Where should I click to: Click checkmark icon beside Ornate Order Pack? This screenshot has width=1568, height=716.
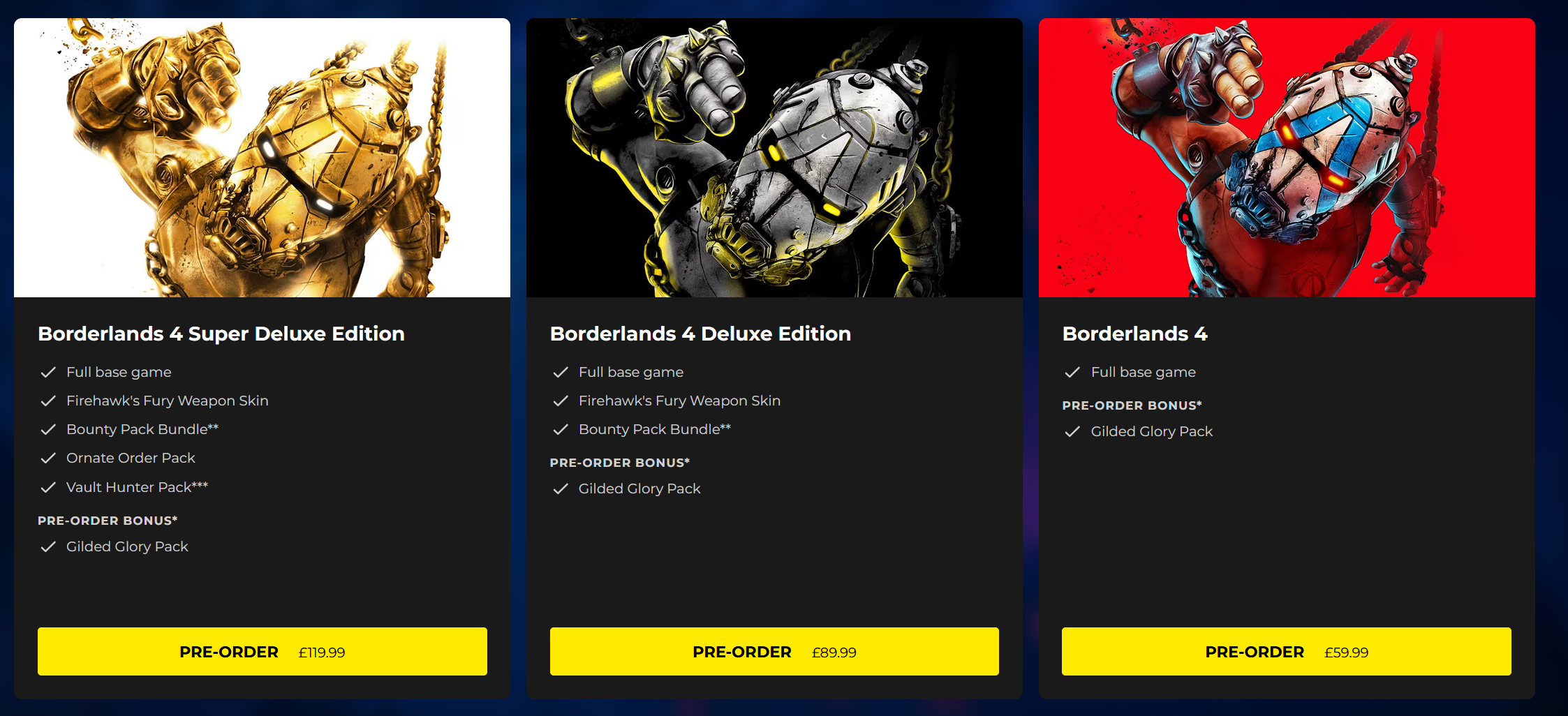click(48, 458)
